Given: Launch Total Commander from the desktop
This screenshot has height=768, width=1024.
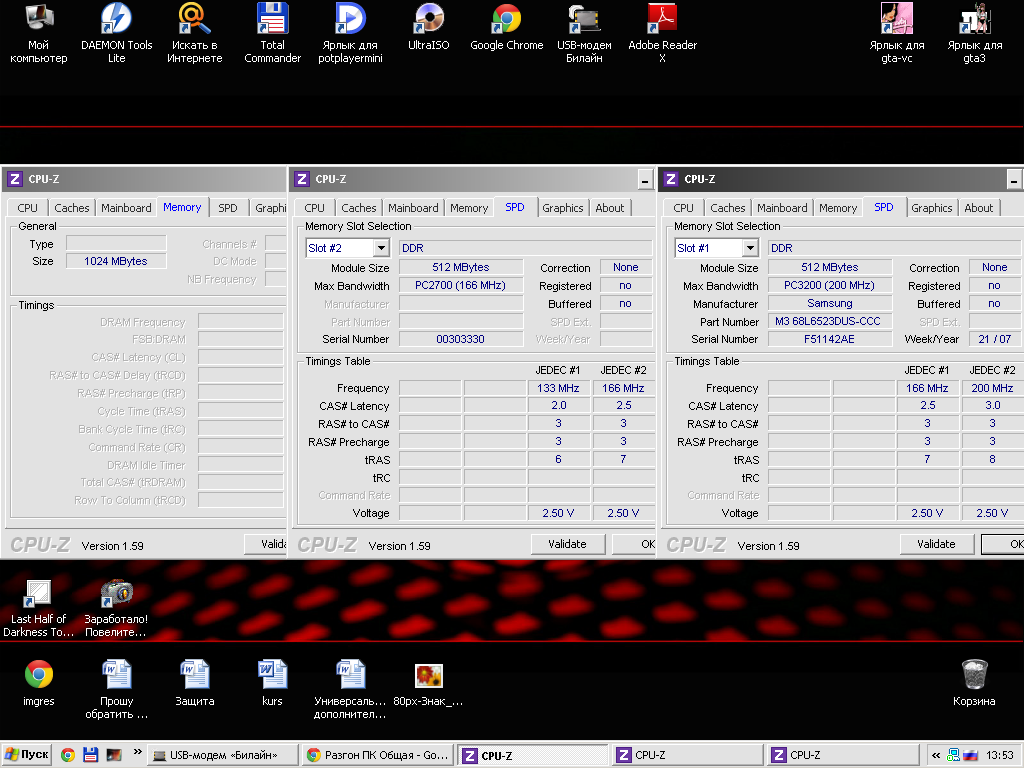Looking at the screenshot, I should [x=272, y=19].
